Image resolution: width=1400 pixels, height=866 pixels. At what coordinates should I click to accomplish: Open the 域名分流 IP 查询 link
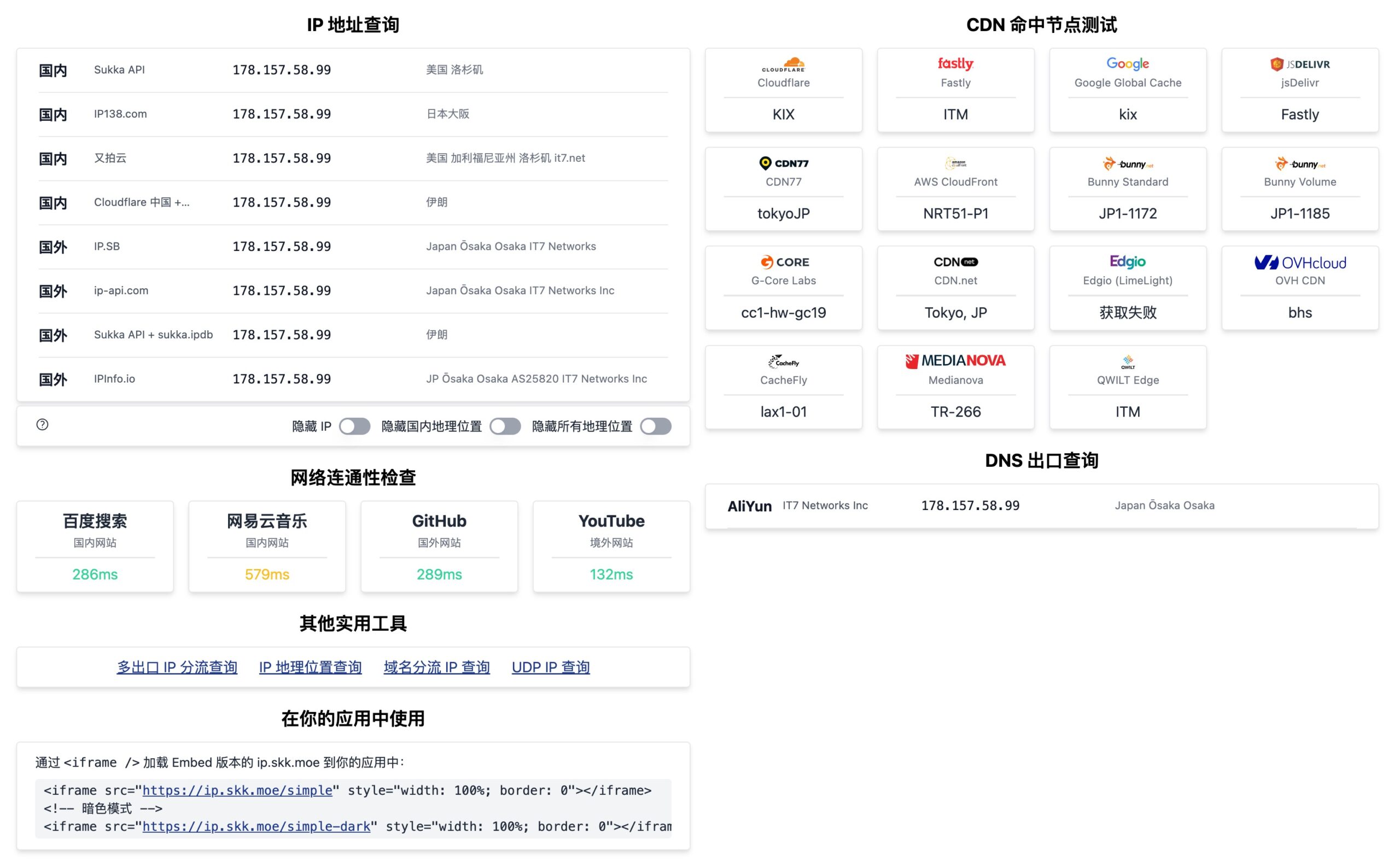[436, 667]
